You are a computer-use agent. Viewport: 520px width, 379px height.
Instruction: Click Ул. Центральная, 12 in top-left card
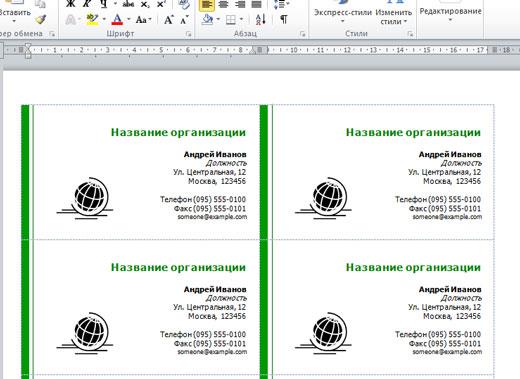click(210, 172)
